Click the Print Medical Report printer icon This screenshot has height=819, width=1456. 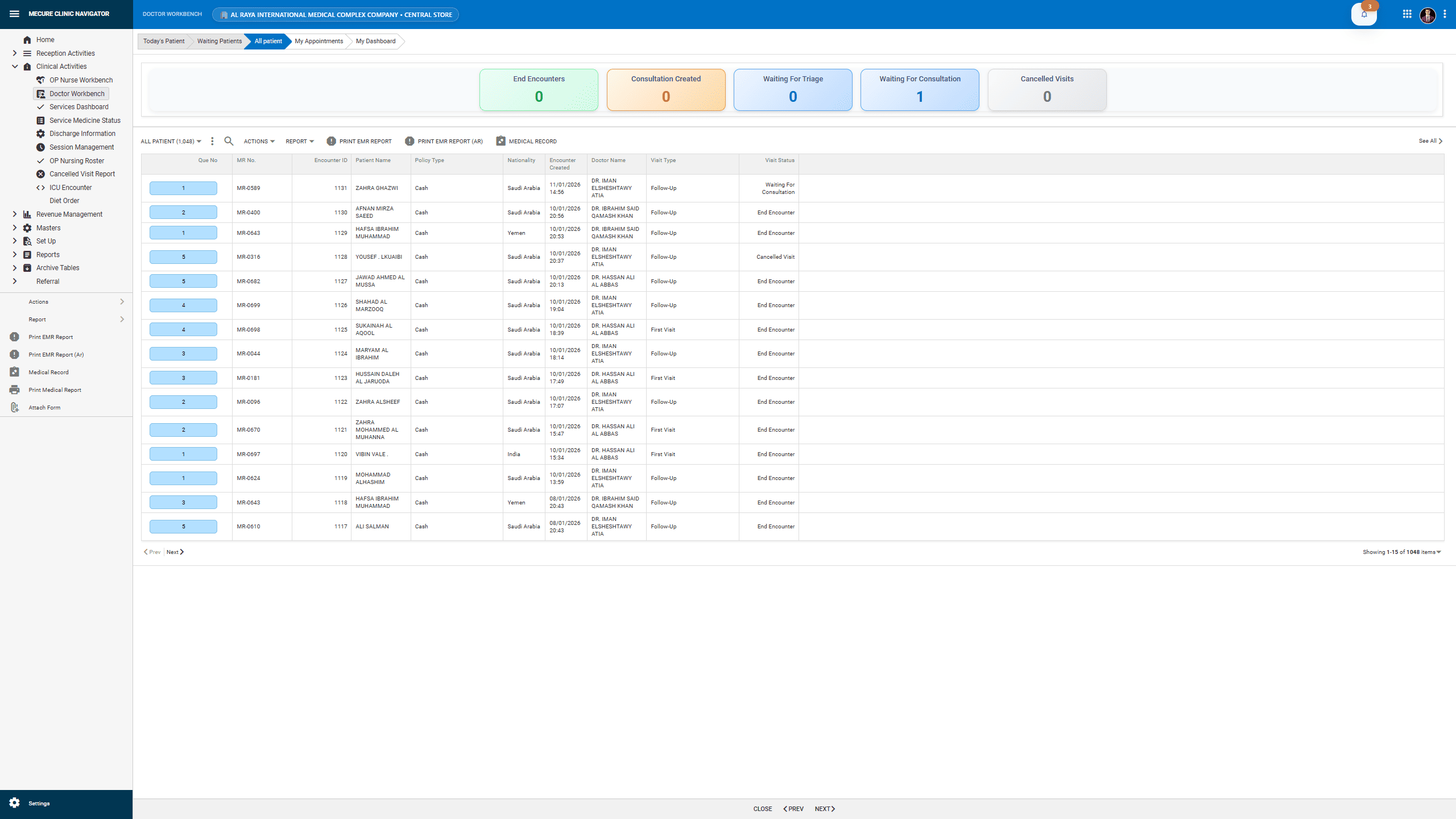click(x=14, y=390)
